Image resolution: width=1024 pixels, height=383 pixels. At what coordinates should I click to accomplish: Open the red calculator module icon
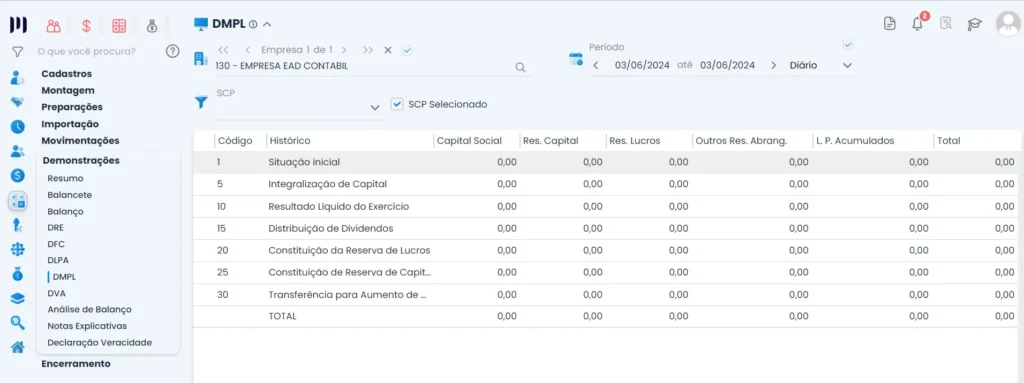[x=119, y=25]
